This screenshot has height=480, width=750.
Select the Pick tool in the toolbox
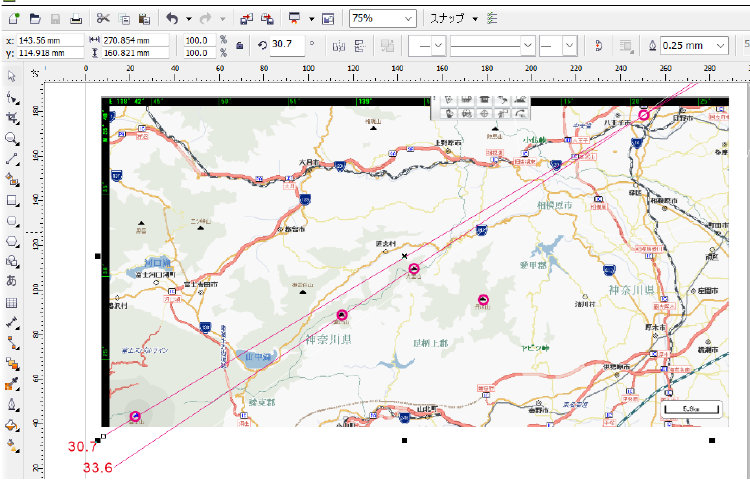[12, 76]
